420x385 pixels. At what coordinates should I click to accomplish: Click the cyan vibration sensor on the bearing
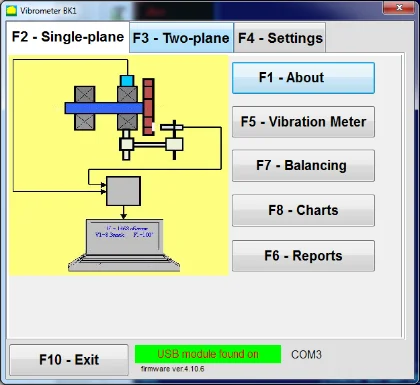click(x=127, y=81)
